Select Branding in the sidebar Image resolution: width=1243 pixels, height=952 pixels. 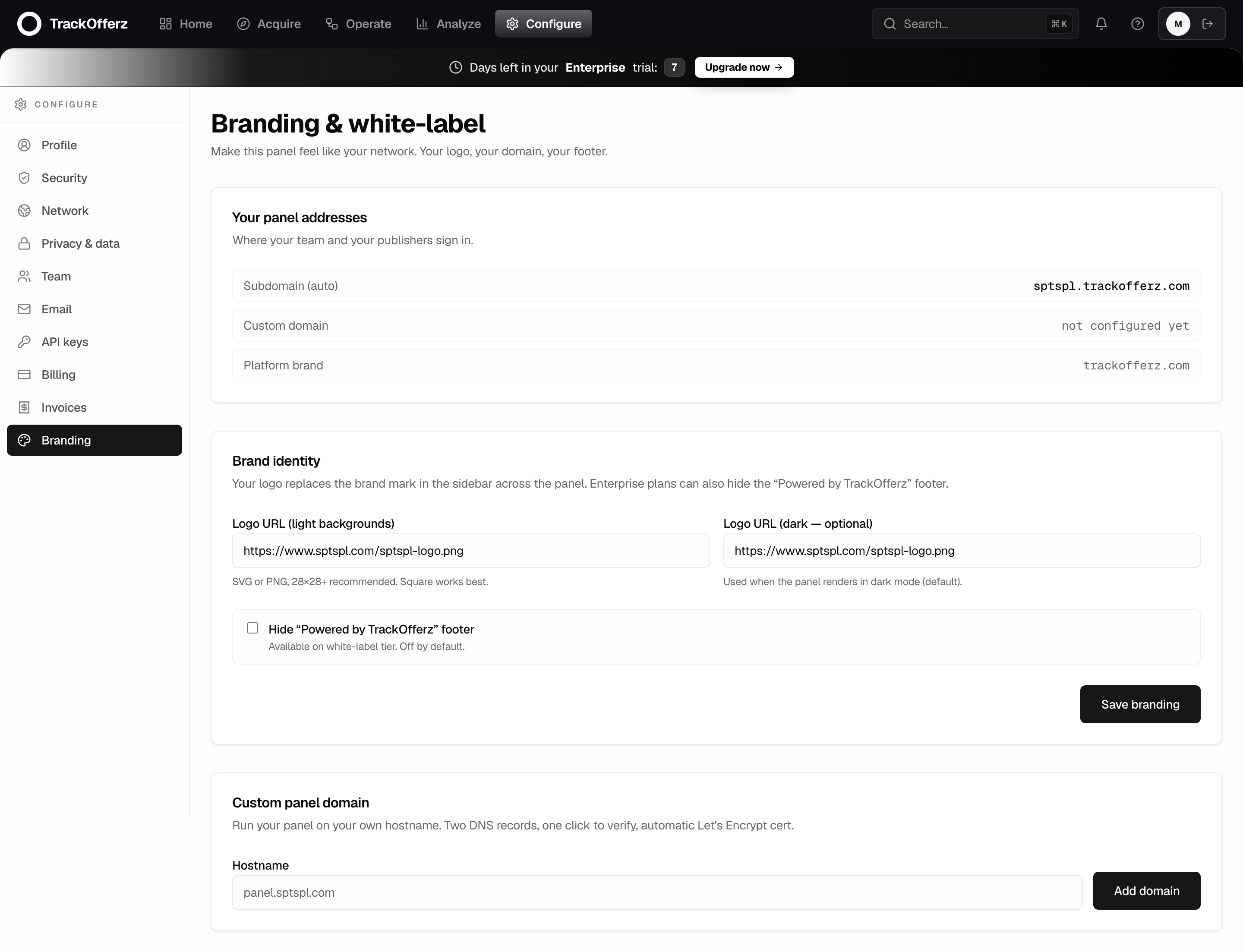tap(95, 440)
